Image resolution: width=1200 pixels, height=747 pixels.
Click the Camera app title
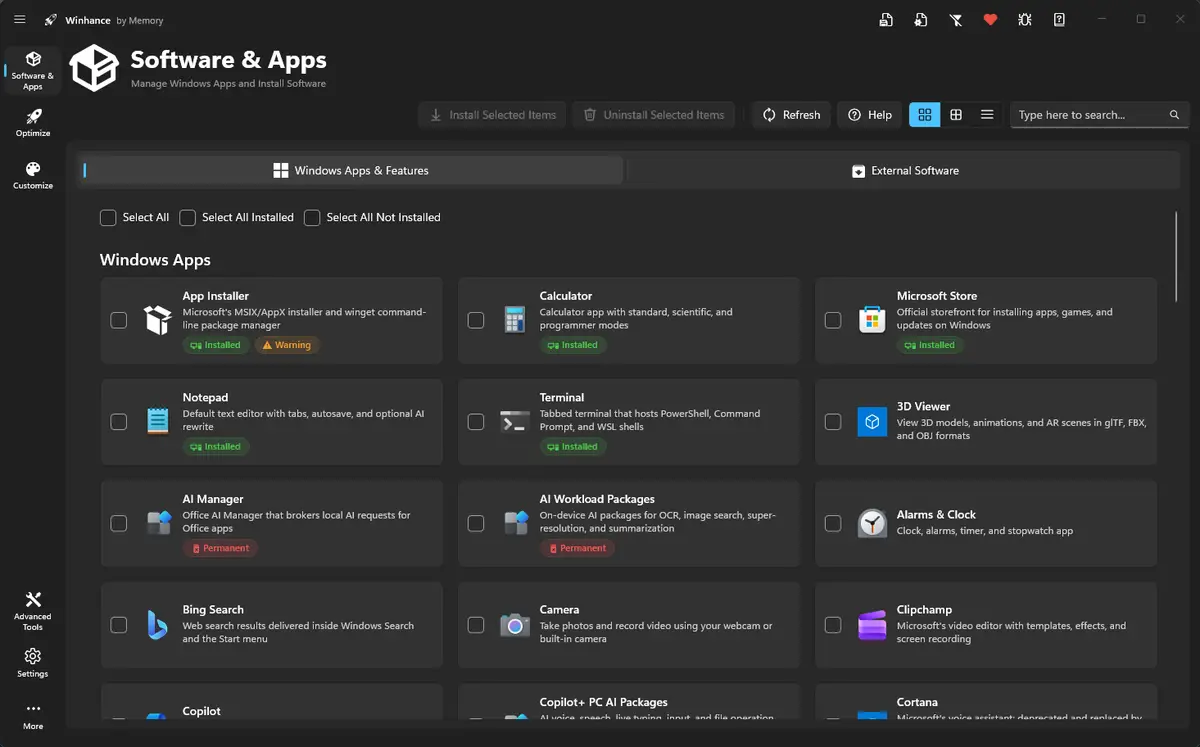coord(559,610)
